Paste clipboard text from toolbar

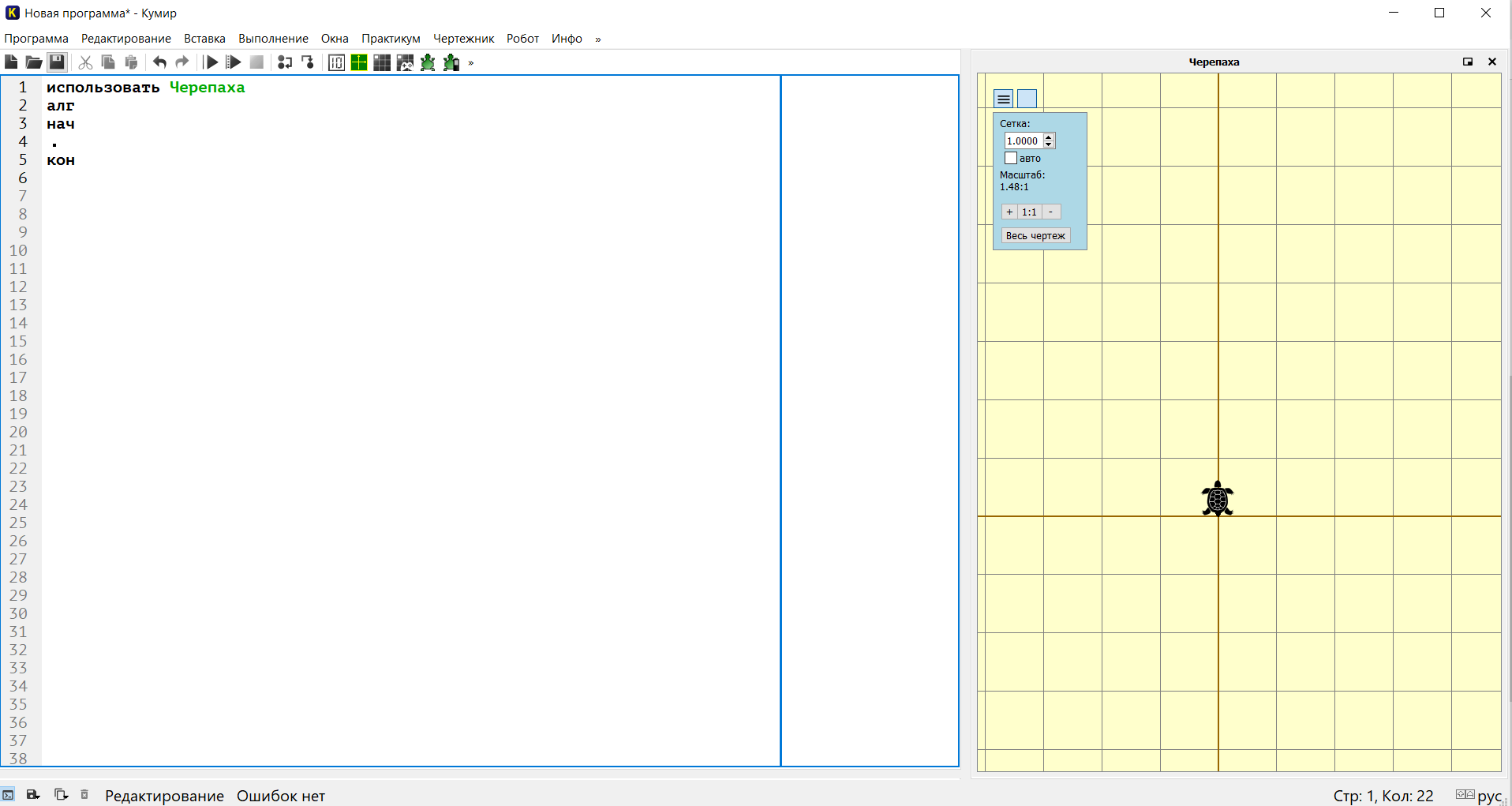(131, 62)
